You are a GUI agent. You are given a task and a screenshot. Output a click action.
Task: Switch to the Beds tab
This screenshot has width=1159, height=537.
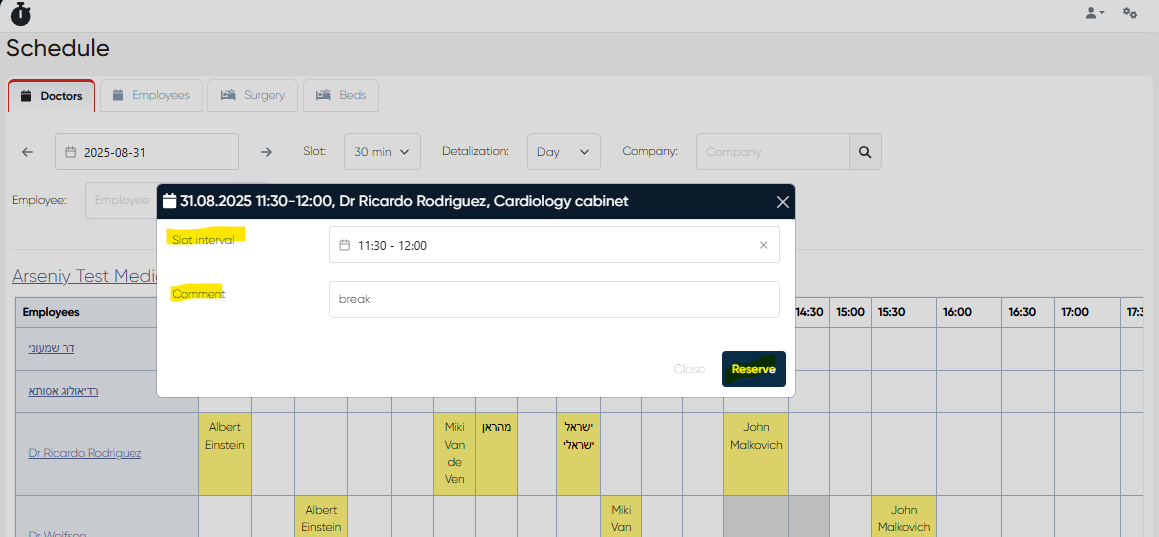click(341, 95)
